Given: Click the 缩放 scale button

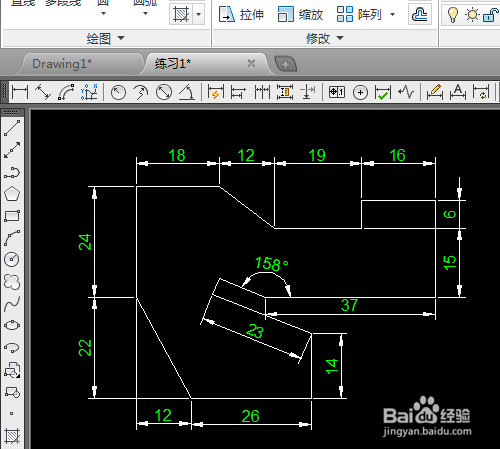Looking at the screenshot, I should coord(300,15).
